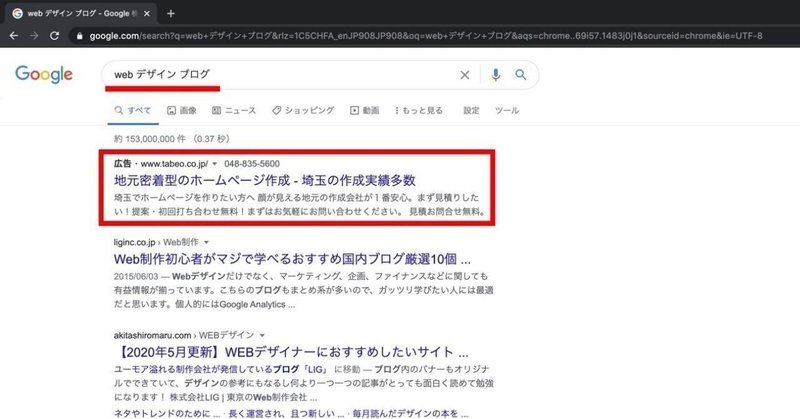Open result 【2020年5月更新】WEBデザイナーにおすすめしたいサイト

point(293,352)
